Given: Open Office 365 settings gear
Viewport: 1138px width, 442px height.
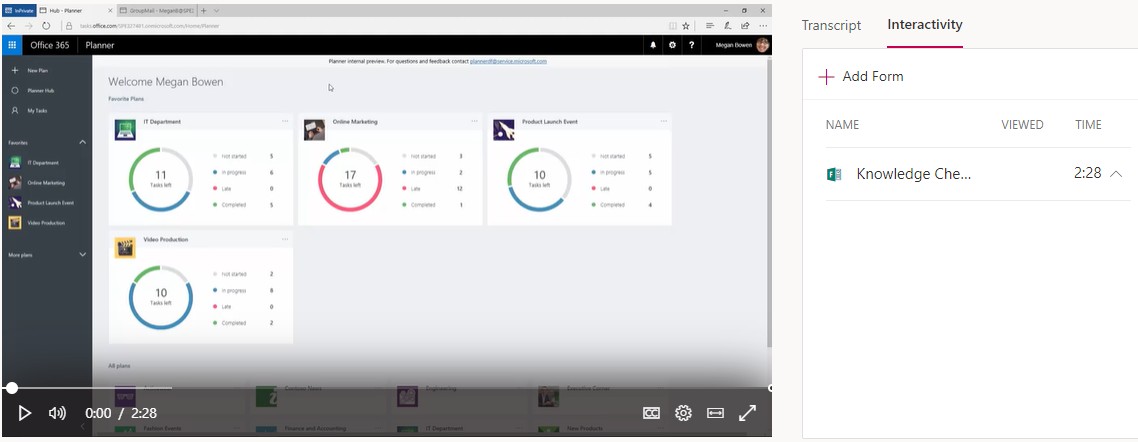Looking at the screenshot, I should (673, 45).
